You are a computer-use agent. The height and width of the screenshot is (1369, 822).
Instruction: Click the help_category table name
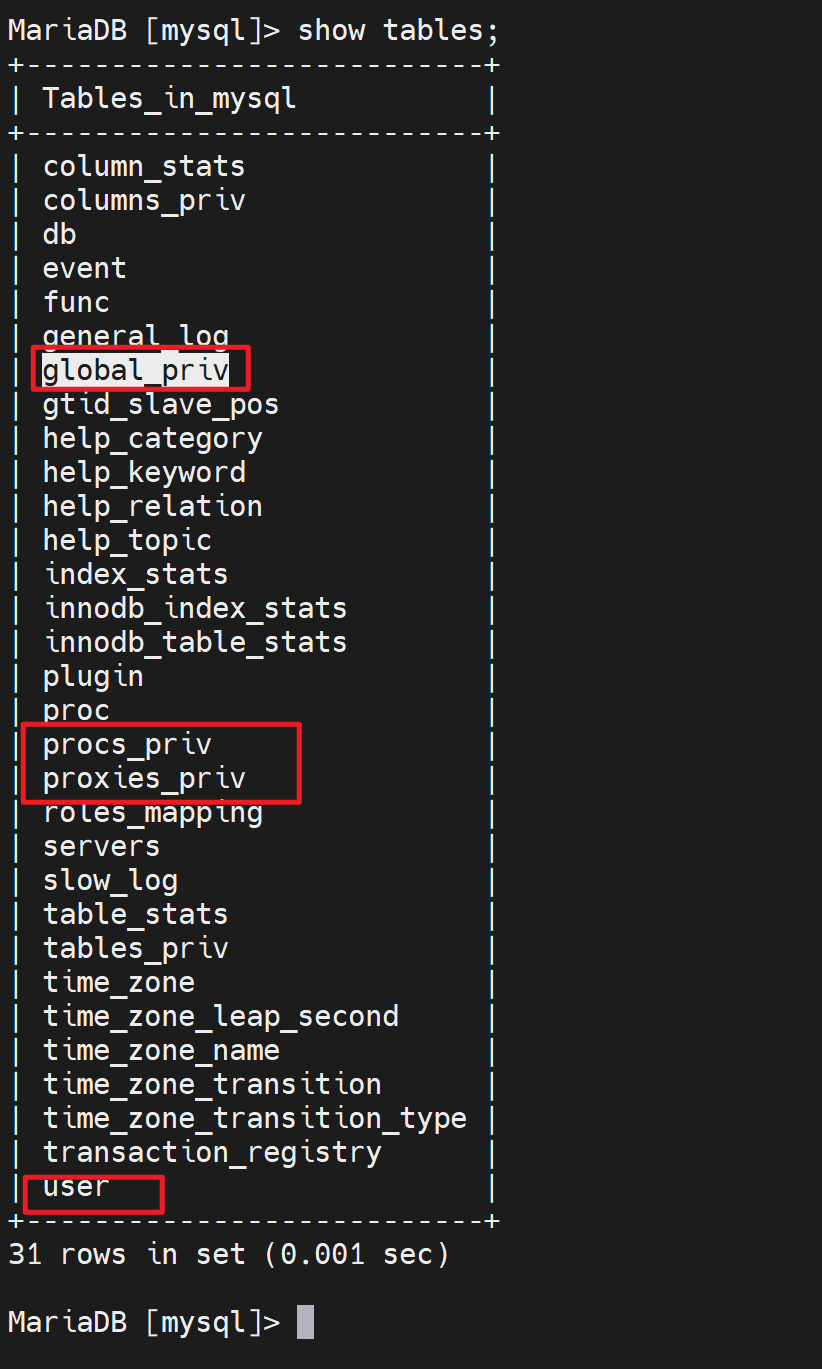coord(152,438)
